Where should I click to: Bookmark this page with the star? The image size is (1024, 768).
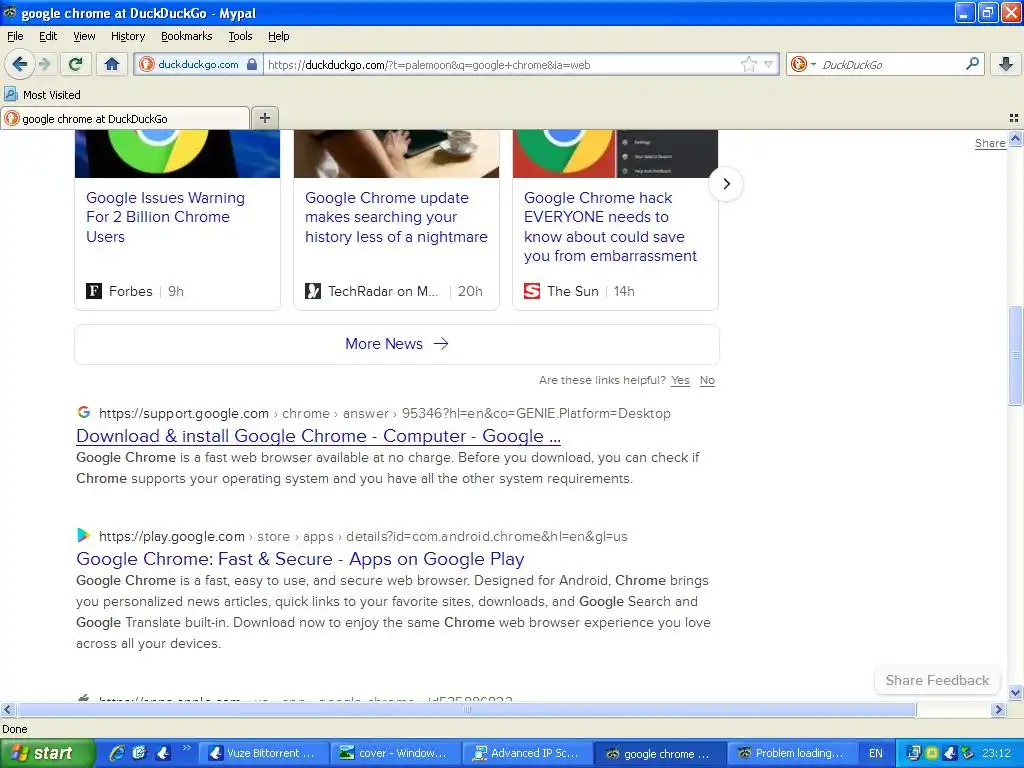(x=748, y=65)
